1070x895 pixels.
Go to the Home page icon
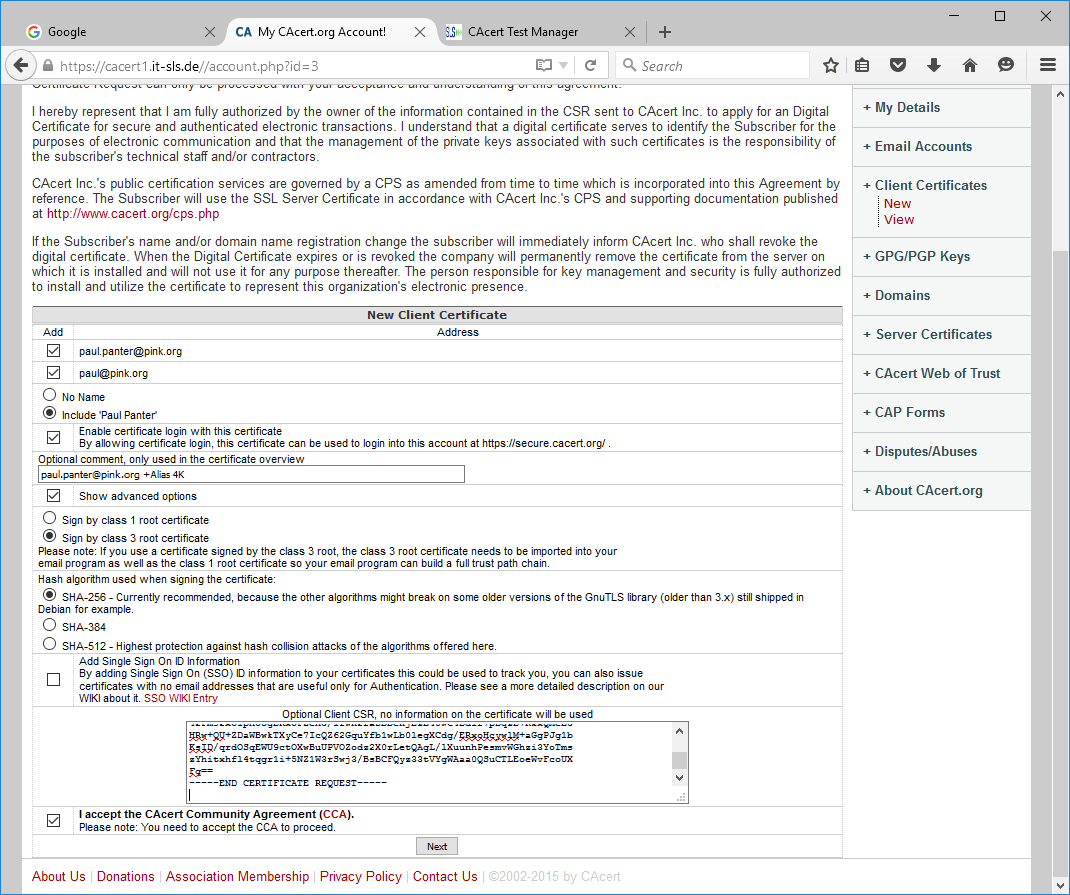(x=969, y=66)
